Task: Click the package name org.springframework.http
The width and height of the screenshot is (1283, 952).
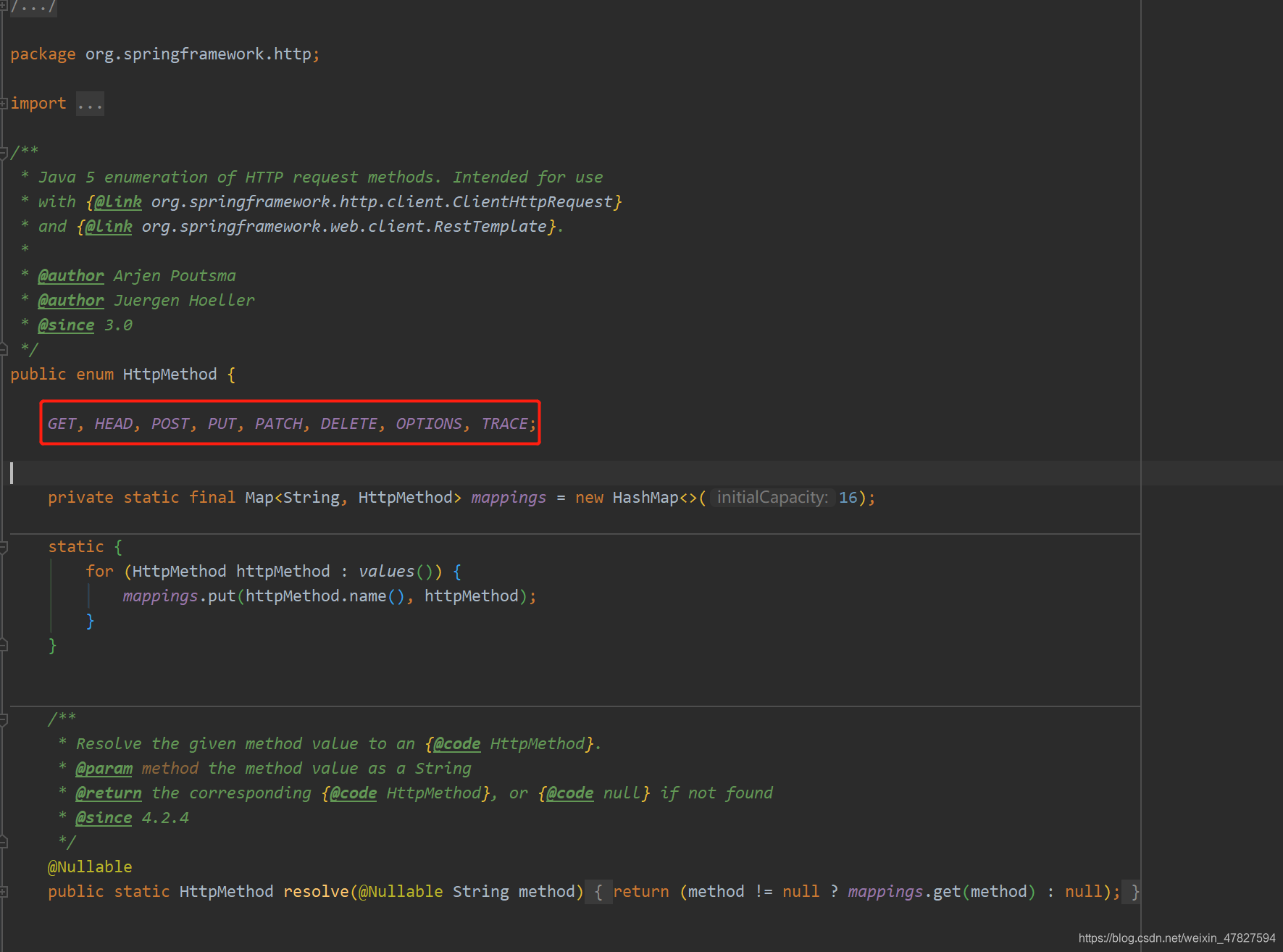Action: click(198, 54)
